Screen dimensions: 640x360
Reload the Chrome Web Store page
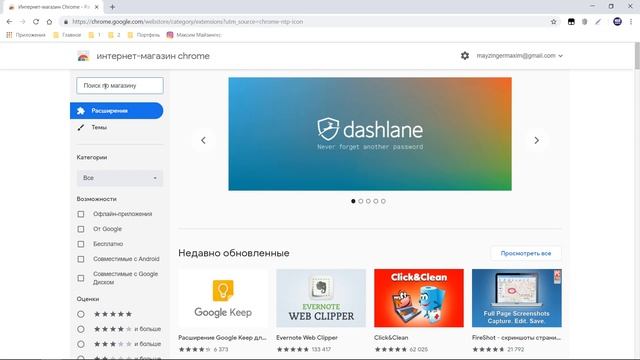[36, 22]
